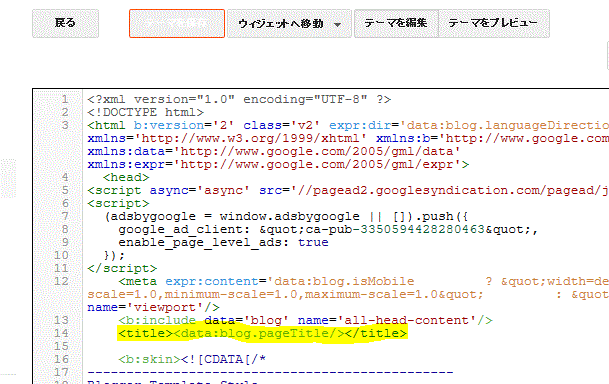Click the xmlns:expr attribute line
The height and width of the screenshot is (384, 609).
[278, 165]
